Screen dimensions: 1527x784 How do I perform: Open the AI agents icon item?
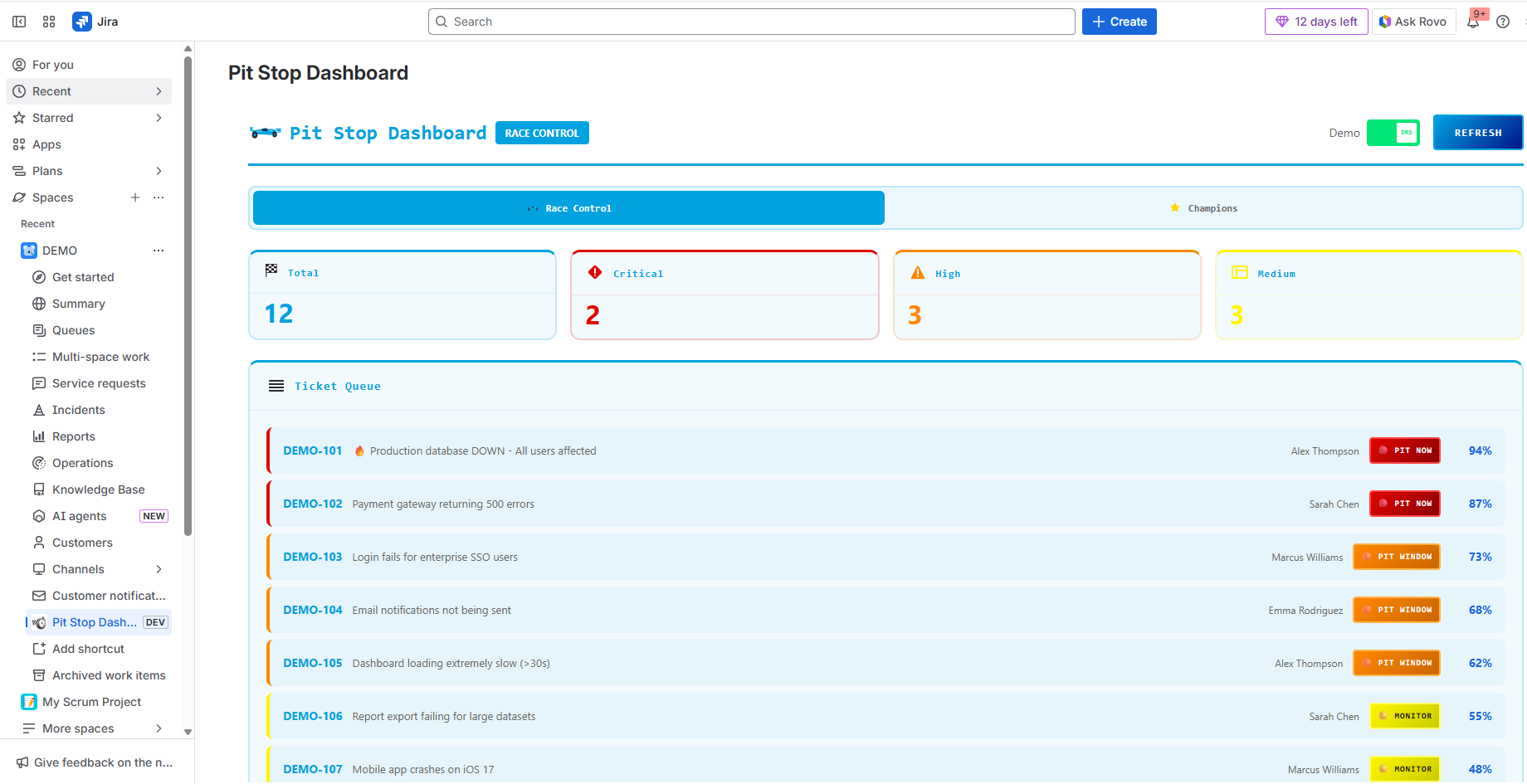pos(39,516)
